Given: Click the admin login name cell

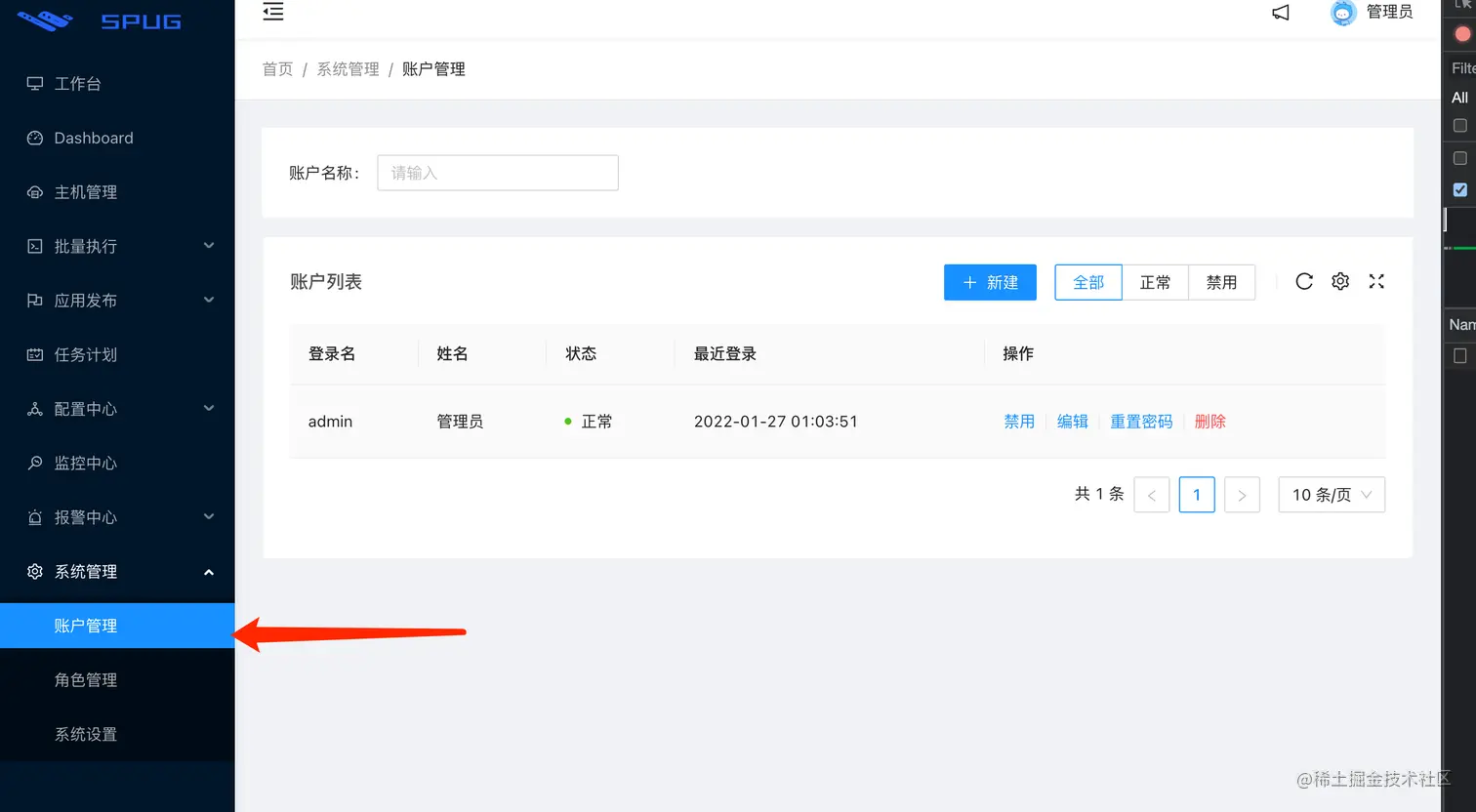Looking at the screenshot, I should click(331, 422).
